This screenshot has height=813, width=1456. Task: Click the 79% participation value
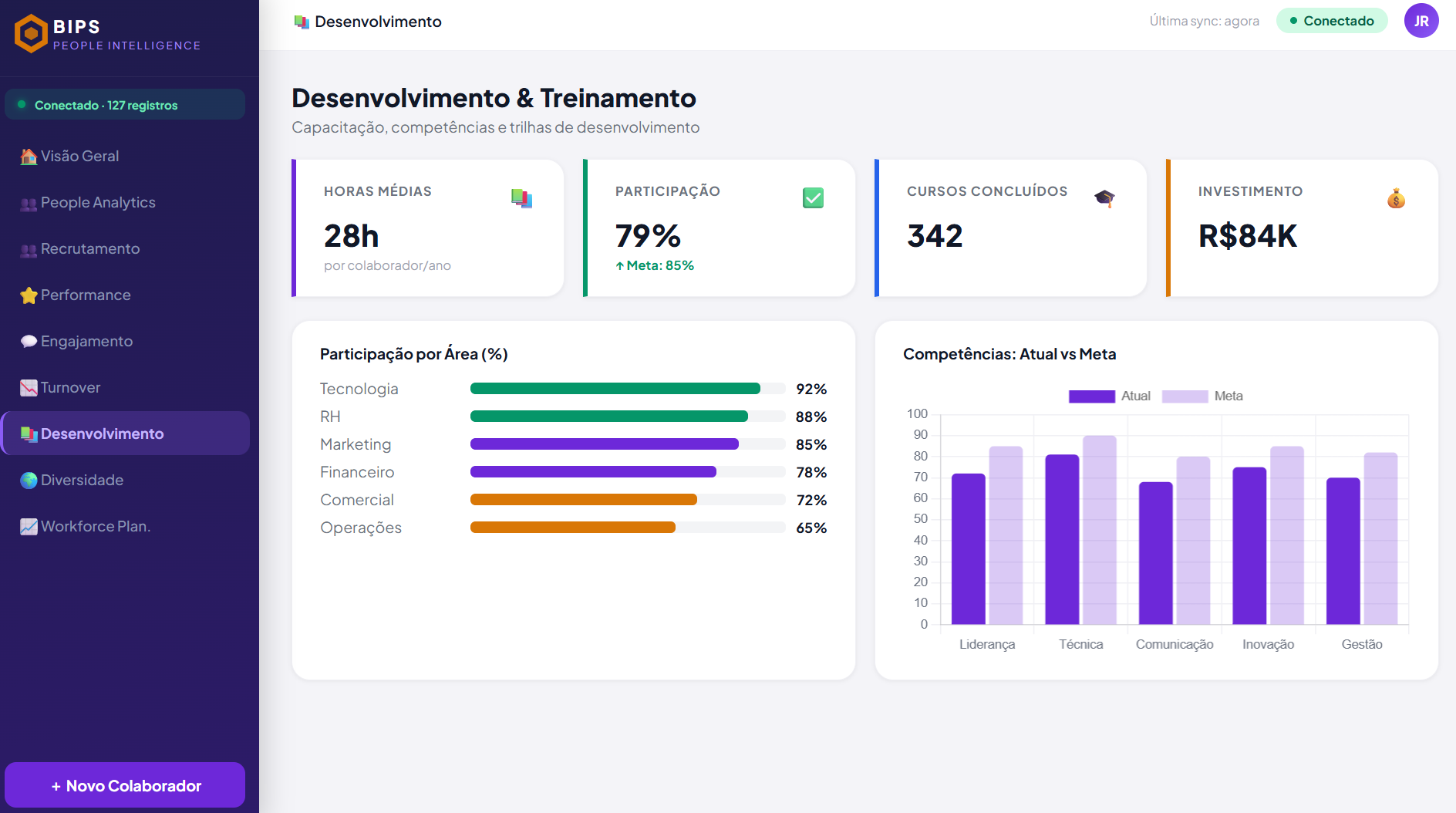(648, 236)
